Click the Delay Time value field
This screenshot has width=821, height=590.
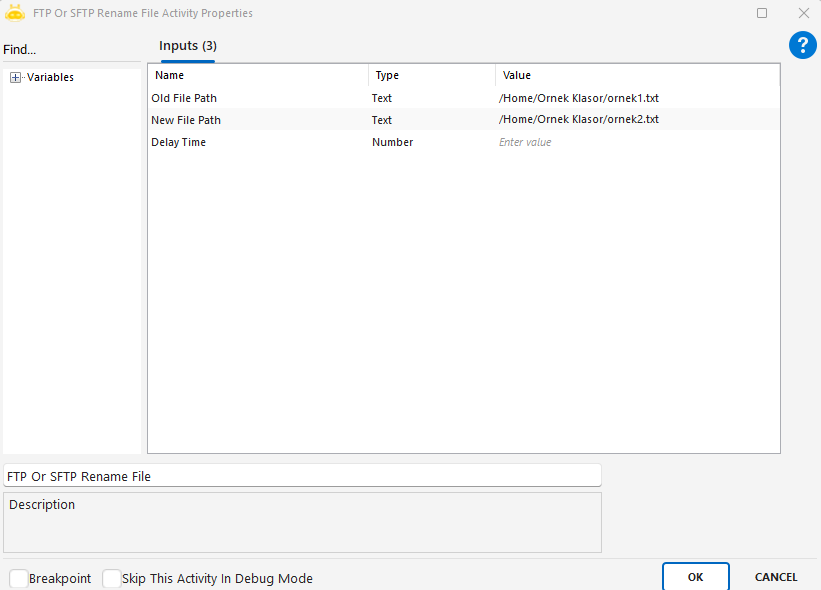(636, 142)
